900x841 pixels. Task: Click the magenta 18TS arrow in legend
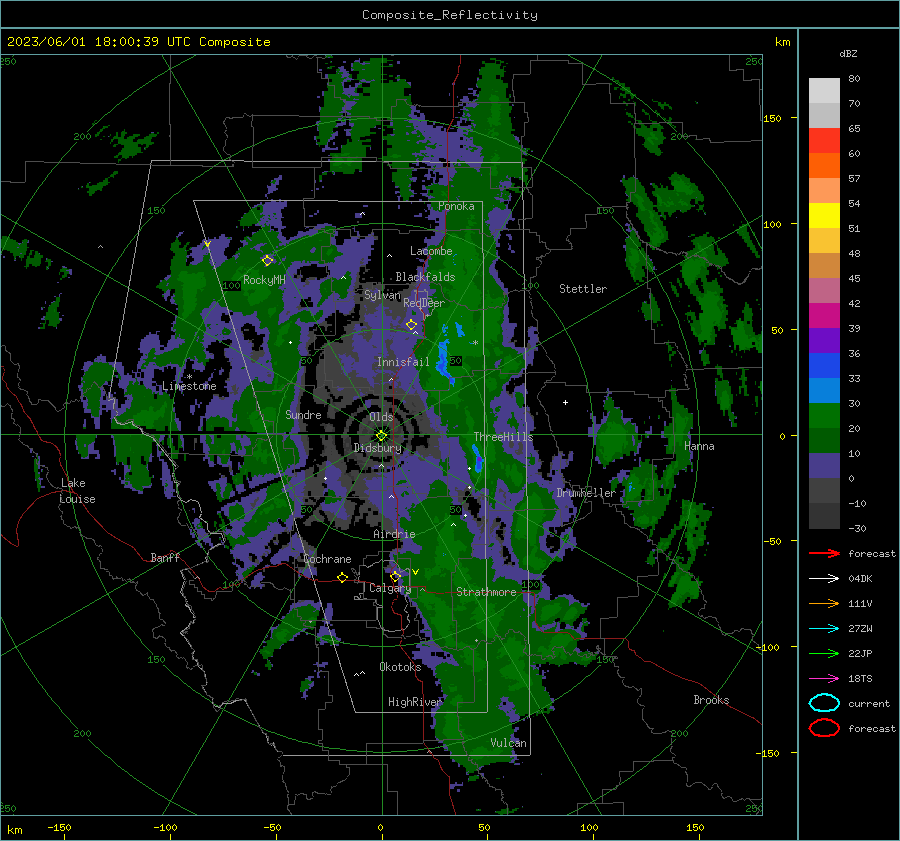(x=824, y=679)
